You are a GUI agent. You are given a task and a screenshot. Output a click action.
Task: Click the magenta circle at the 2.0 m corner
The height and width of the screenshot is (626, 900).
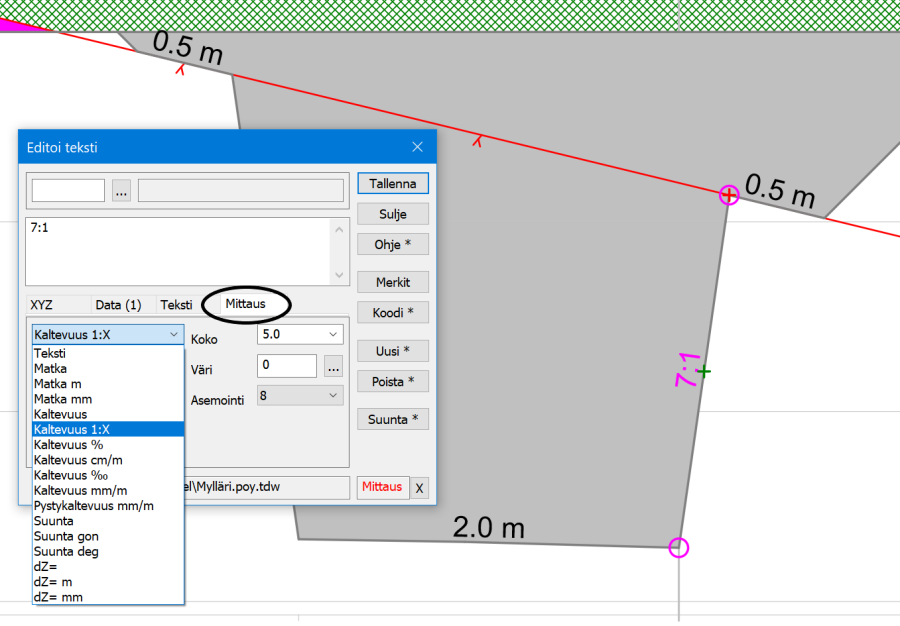point(679,547)
